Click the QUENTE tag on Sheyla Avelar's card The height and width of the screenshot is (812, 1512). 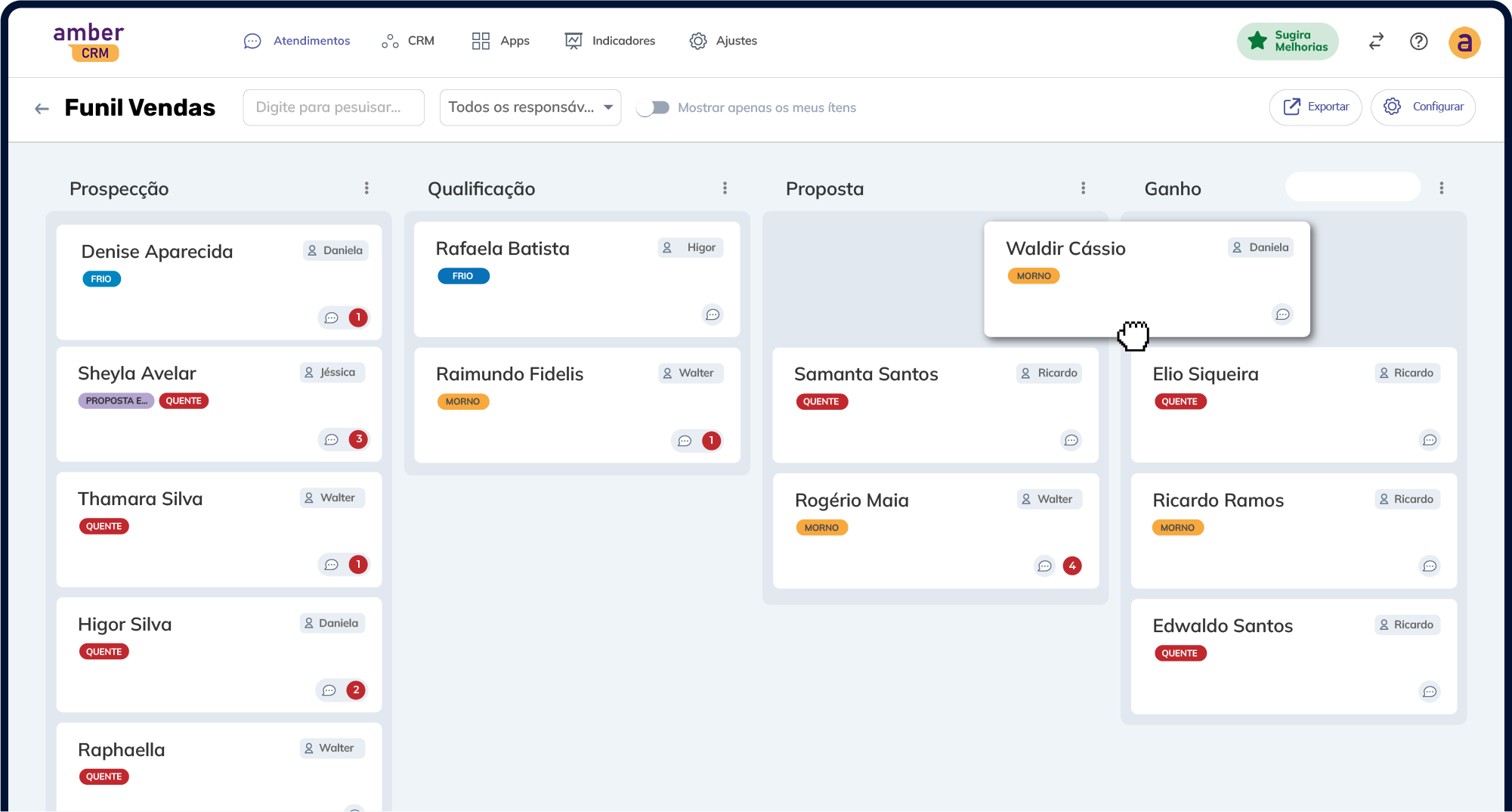tap(184, 400)
